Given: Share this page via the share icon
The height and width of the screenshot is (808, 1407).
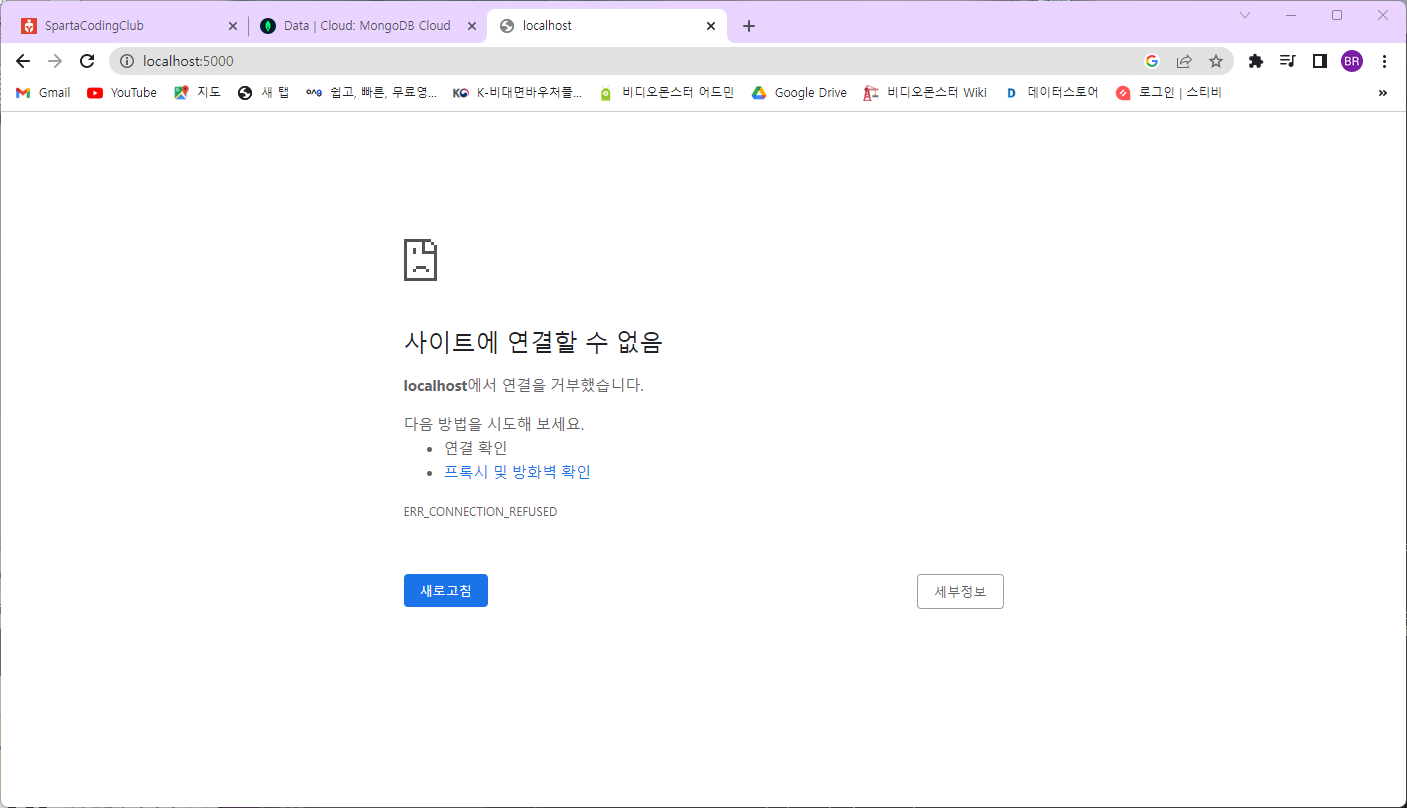Looking at the screenshot, I should coord(1184,61).
